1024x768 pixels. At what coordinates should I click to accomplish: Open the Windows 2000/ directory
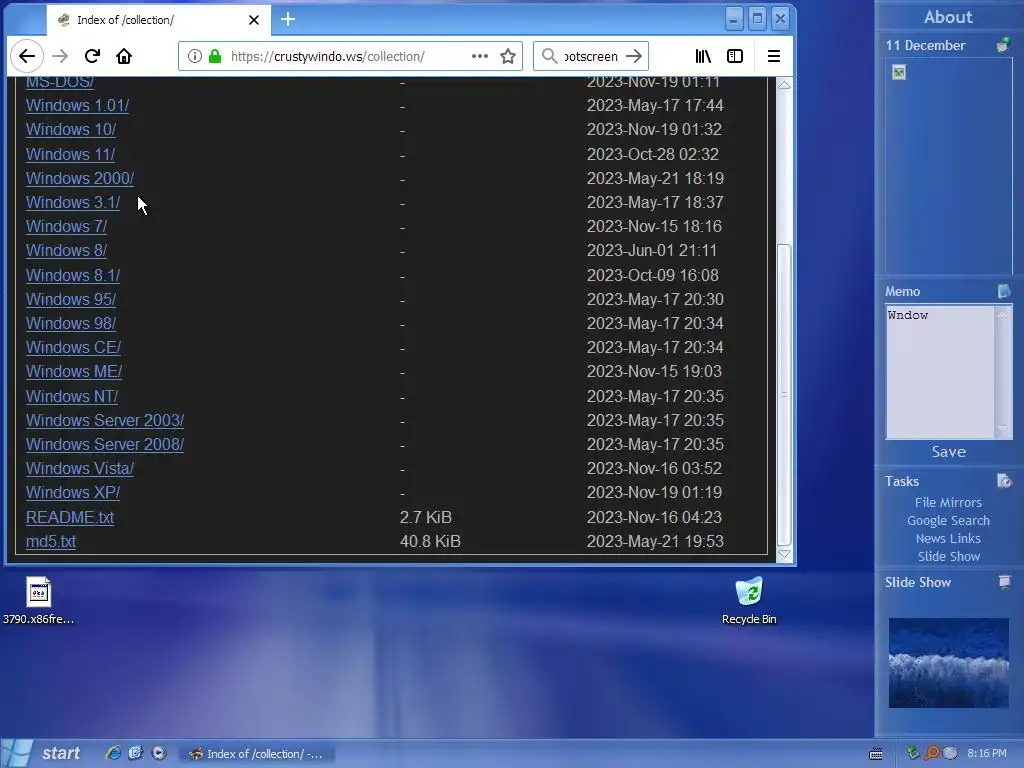coord(80,178)
